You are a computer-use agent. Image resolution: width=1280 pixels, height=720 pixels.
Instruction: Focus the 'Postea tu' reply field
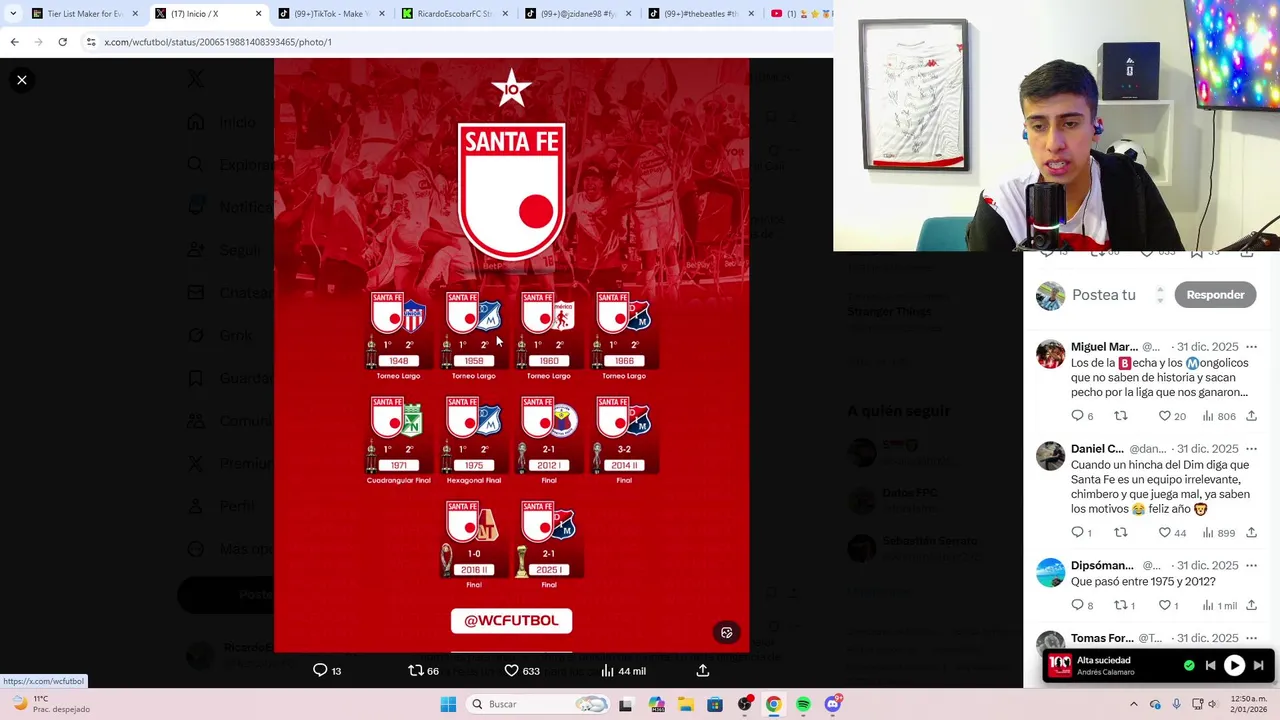coord(1104,295)
